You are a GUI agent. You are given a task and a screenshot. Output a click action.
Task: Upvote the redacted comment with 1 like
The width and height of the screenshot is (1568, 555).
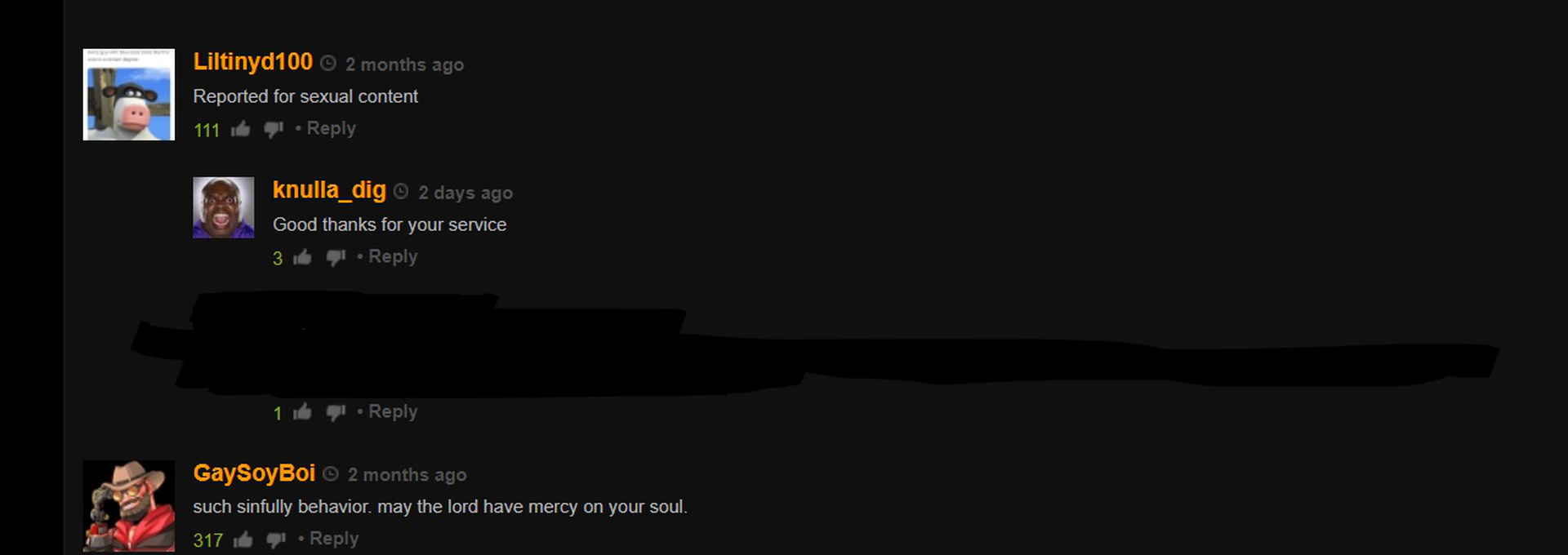[302, 411]
